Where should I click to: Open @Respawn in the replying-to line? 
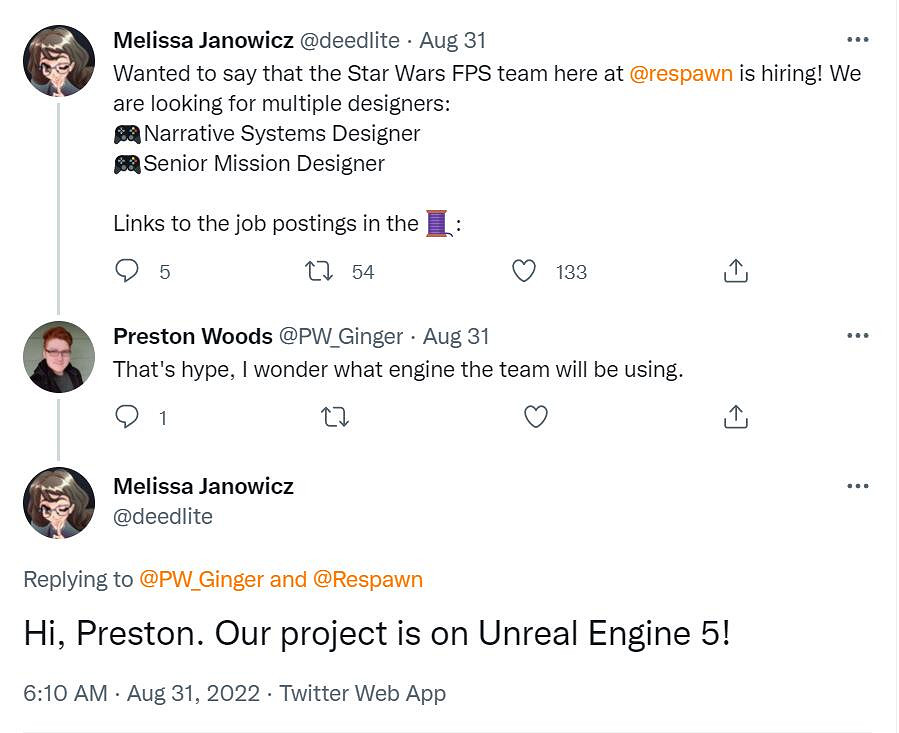[x=368, y=579]
